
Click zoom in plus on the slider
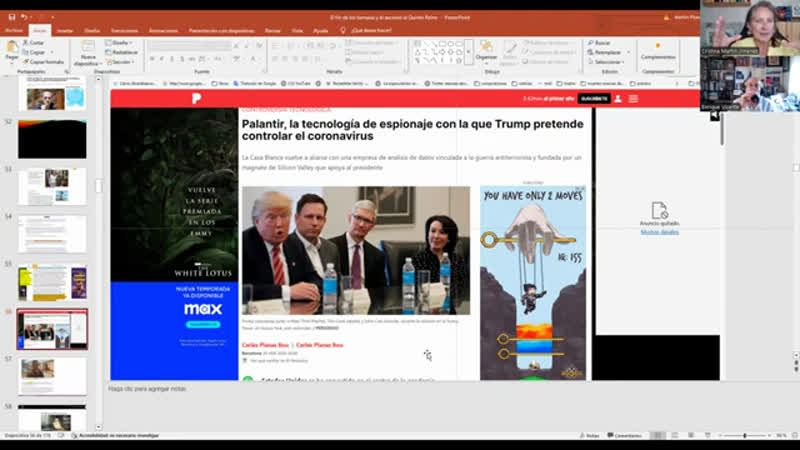pos(770,436)
